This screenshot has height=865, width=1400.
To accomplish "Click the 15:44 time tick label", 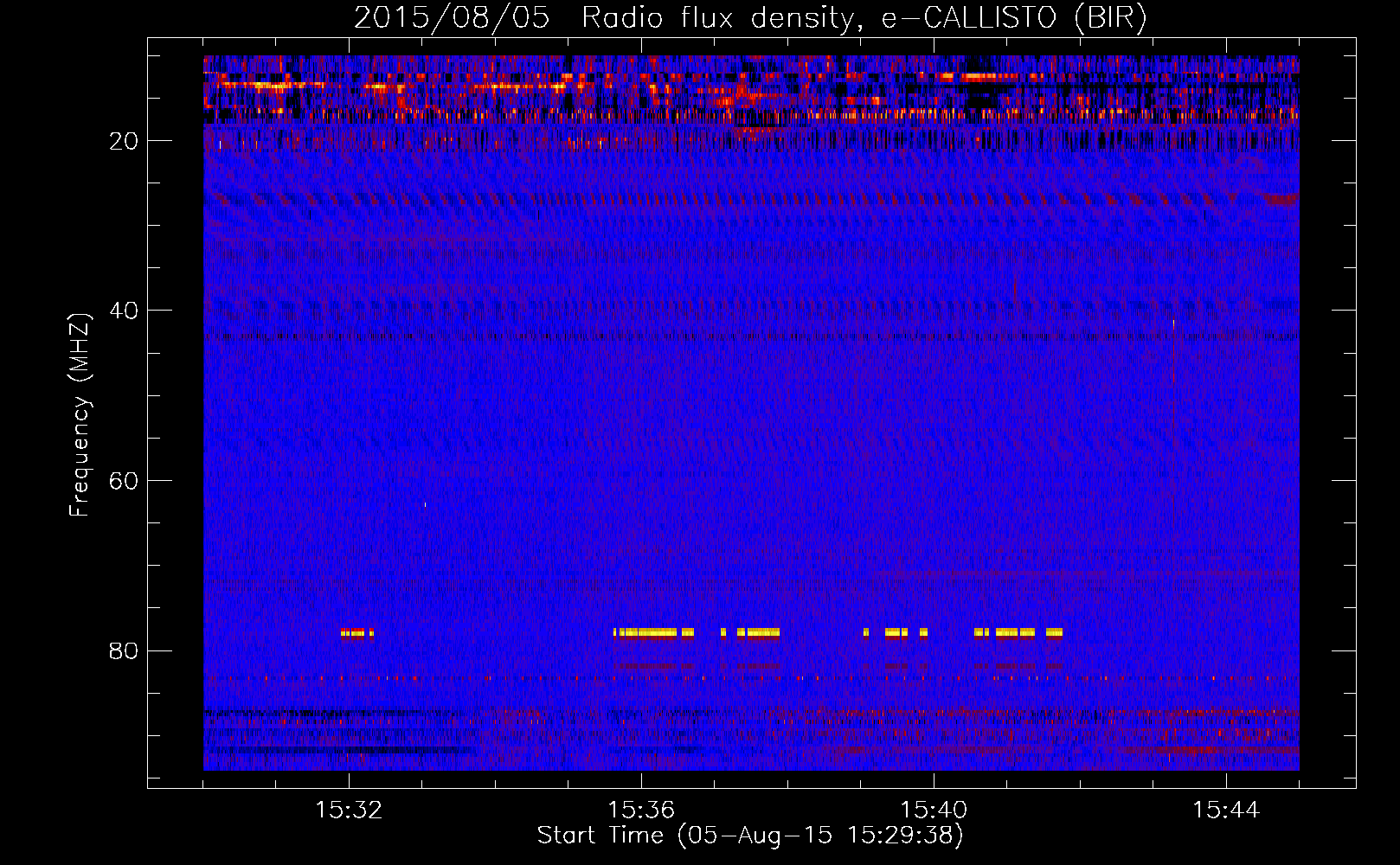I will point(1226,811).
